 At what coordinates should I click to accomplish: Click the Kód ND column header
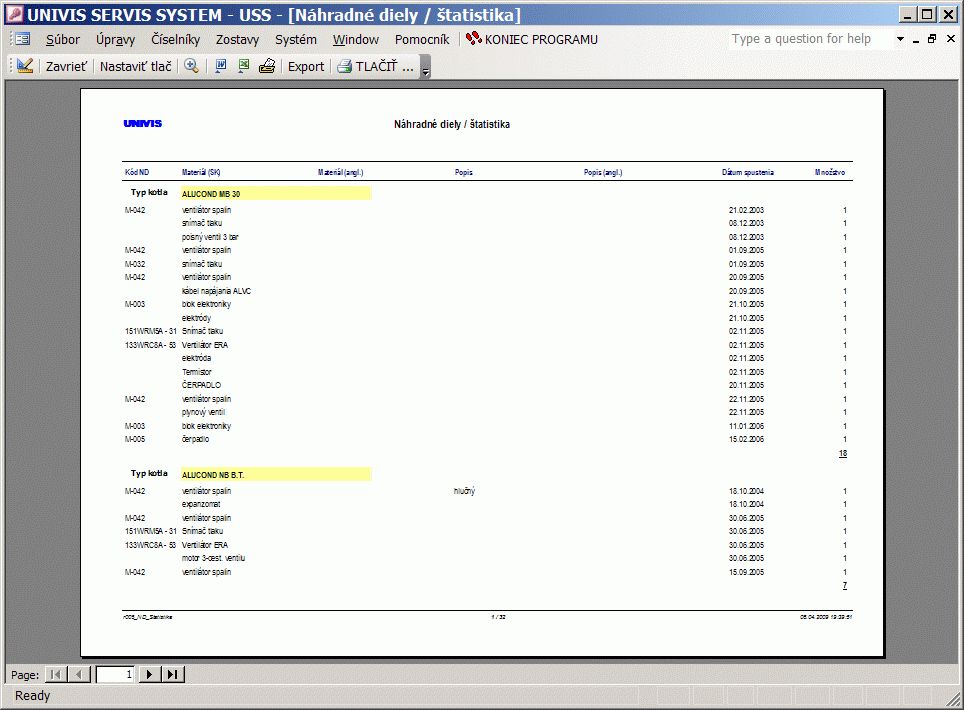(x=137, y=172)
